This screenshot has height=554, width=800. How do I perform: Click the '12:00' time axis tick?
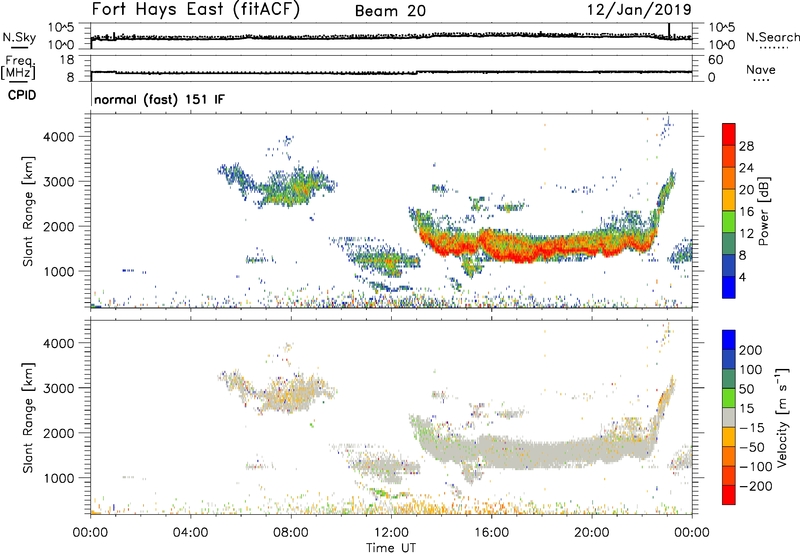[x=391, y=532]
